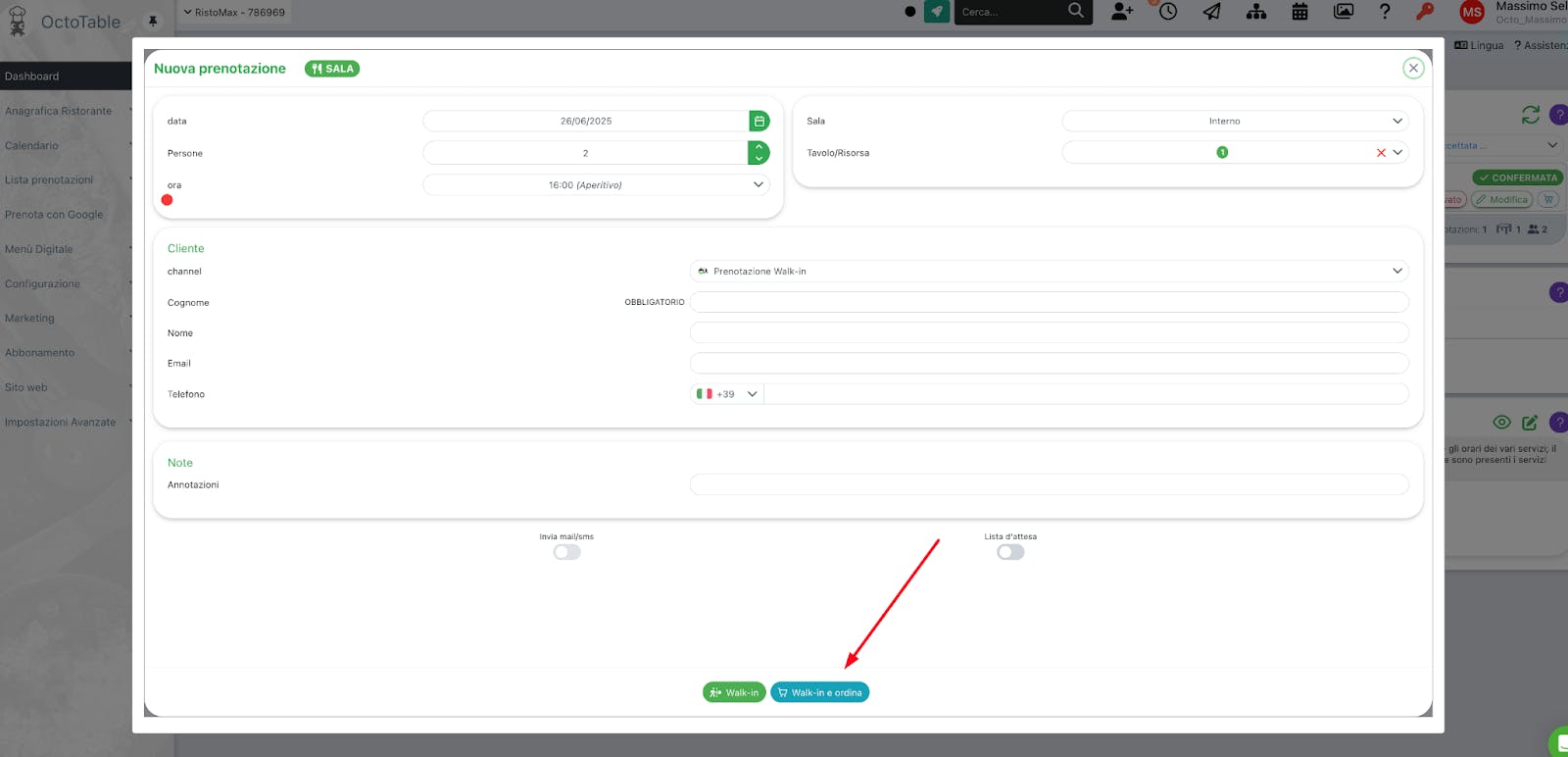Click the green Walk-in button
Image resolution: width=1568 pixels, height=757 pixels.
point(734,692)
